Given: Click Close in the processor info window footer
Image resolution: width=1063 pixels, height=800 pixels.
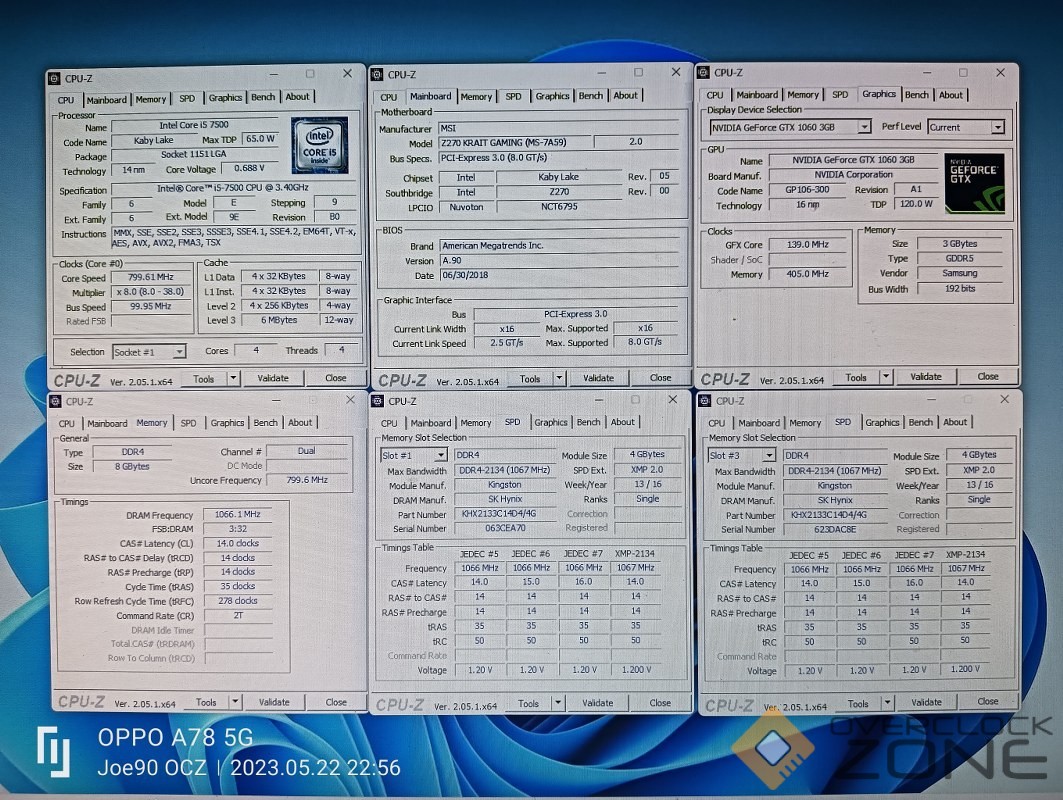Looking at the screenshot, I should pyautogui.click(x=336, y=378).
